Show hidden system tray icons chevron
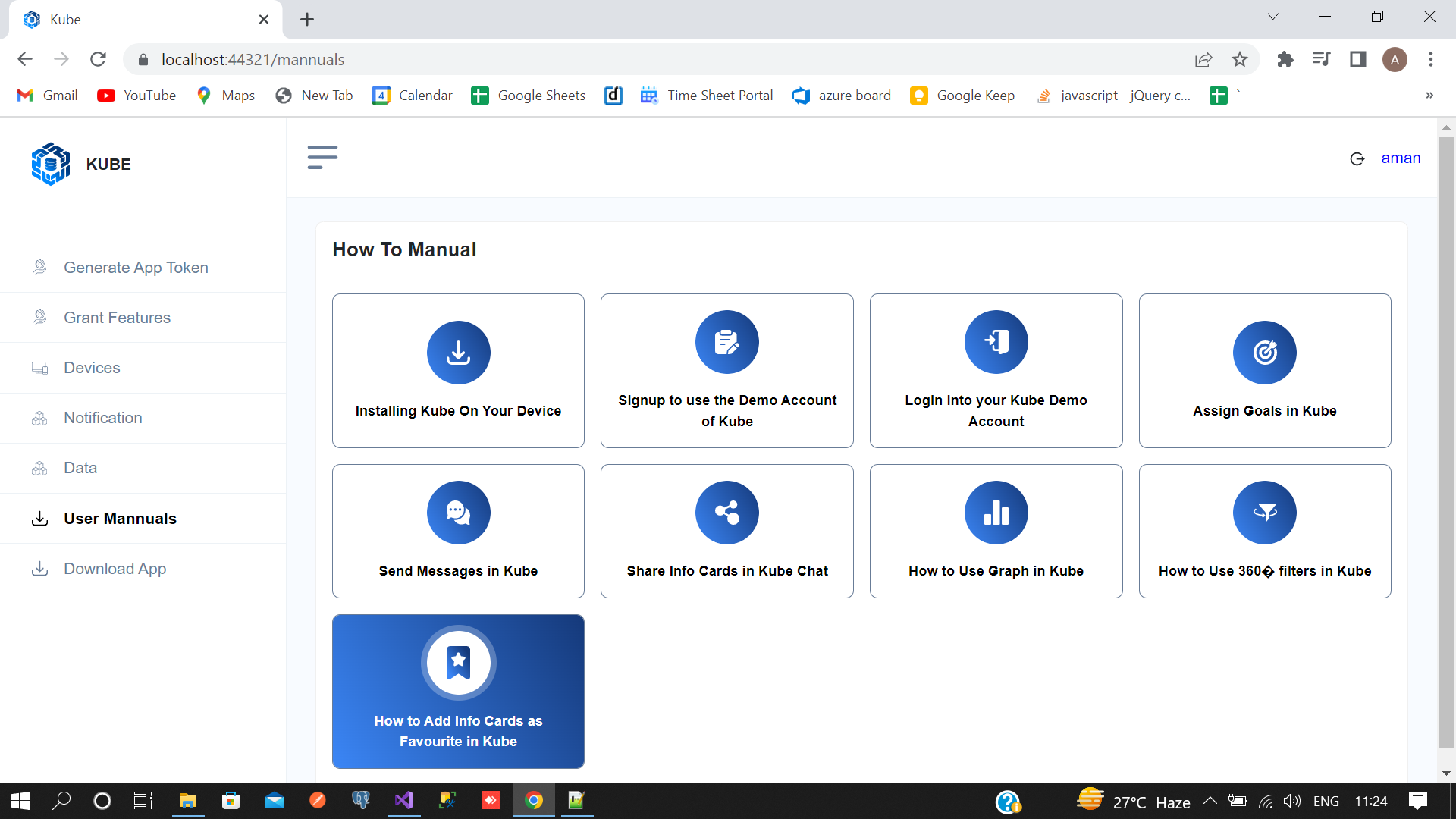The width and height of the screenshot is (1456, 819). point(1210,801)
